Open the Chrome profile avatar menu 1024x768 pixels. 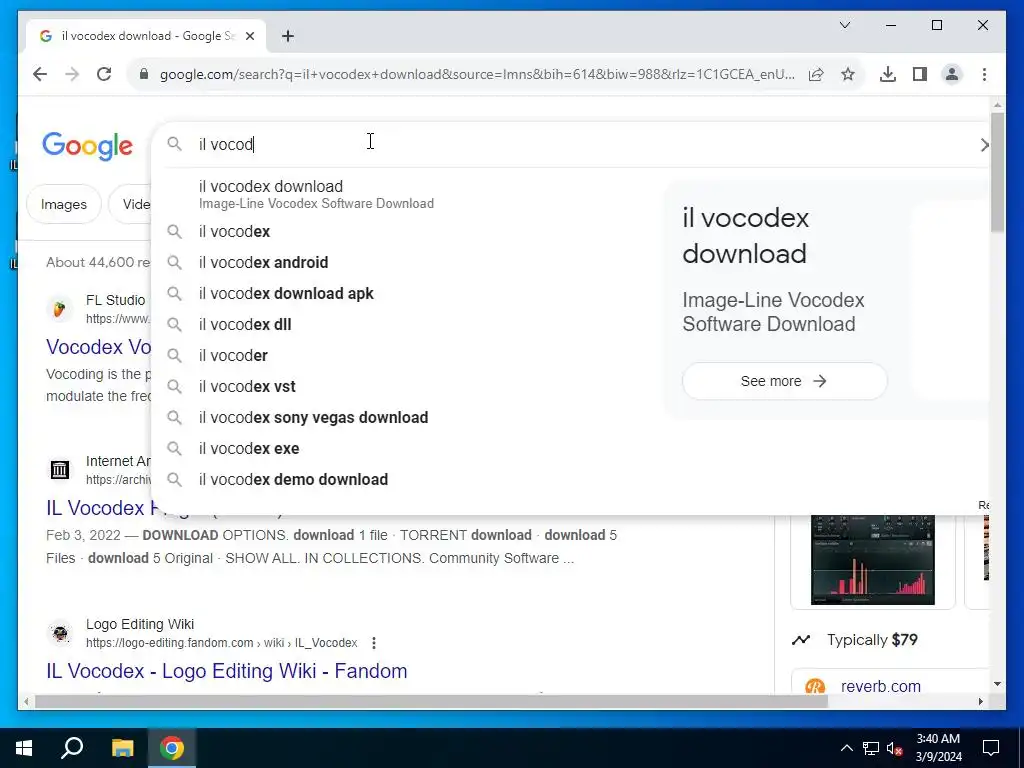coord(952,74)
